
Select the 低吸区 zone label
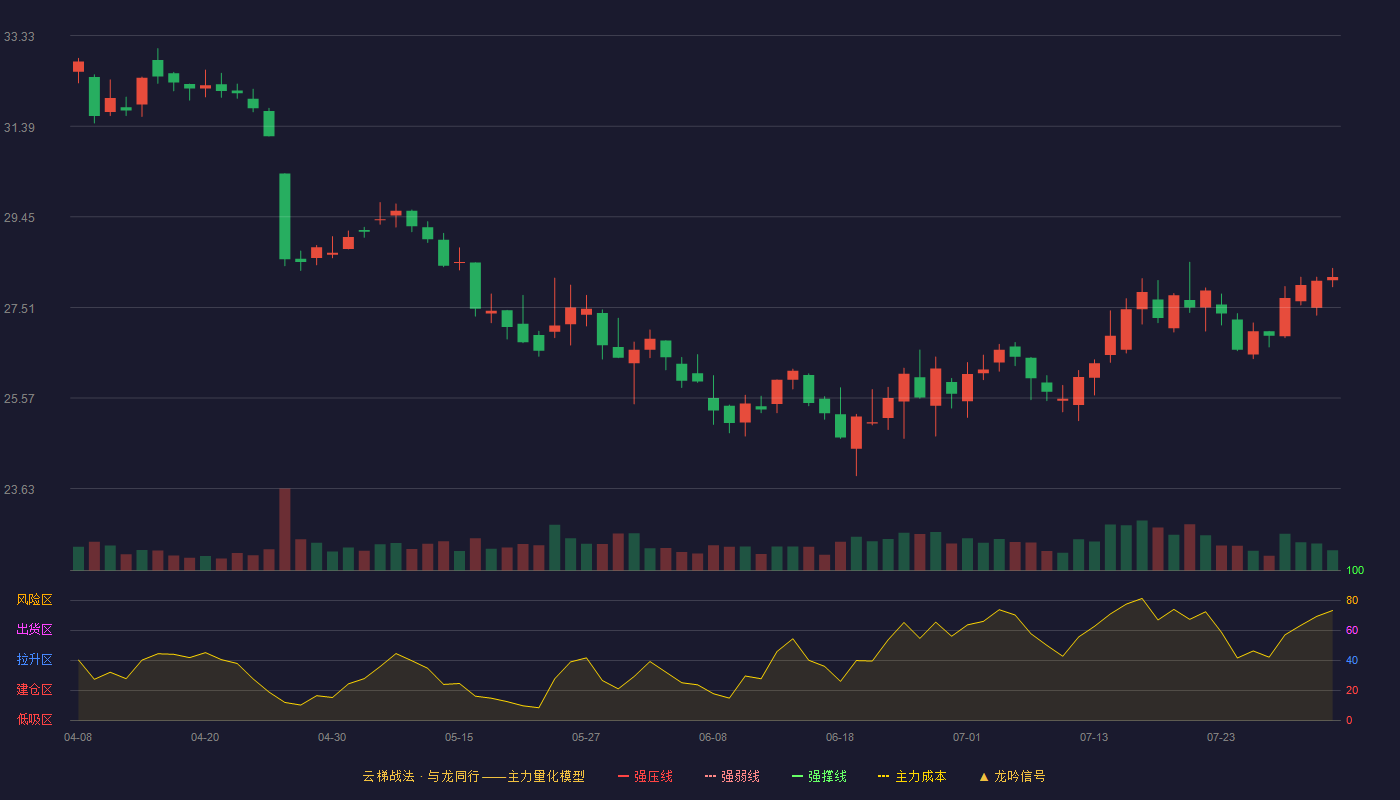(34, 720)
